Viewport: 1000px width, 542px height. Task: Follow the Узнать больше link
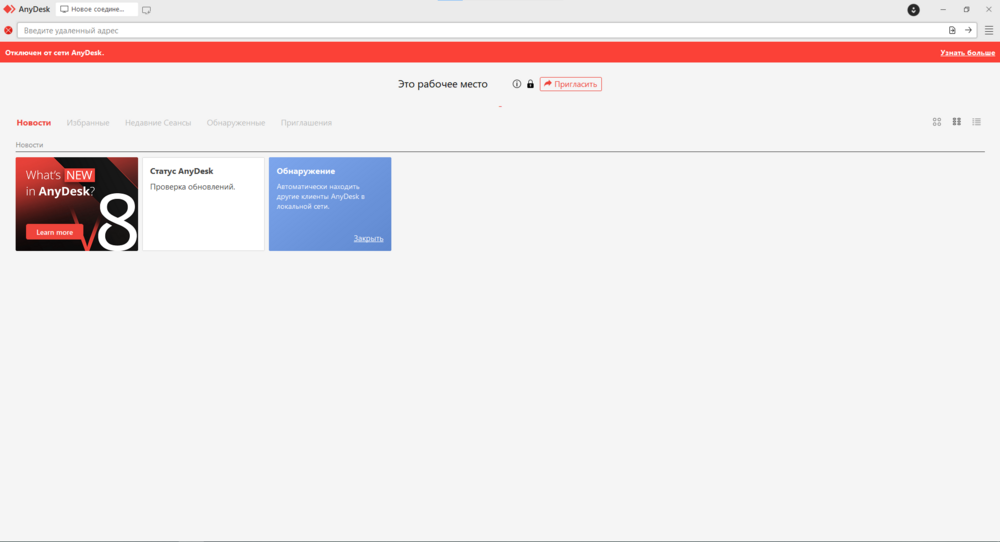tap(967, 53)
